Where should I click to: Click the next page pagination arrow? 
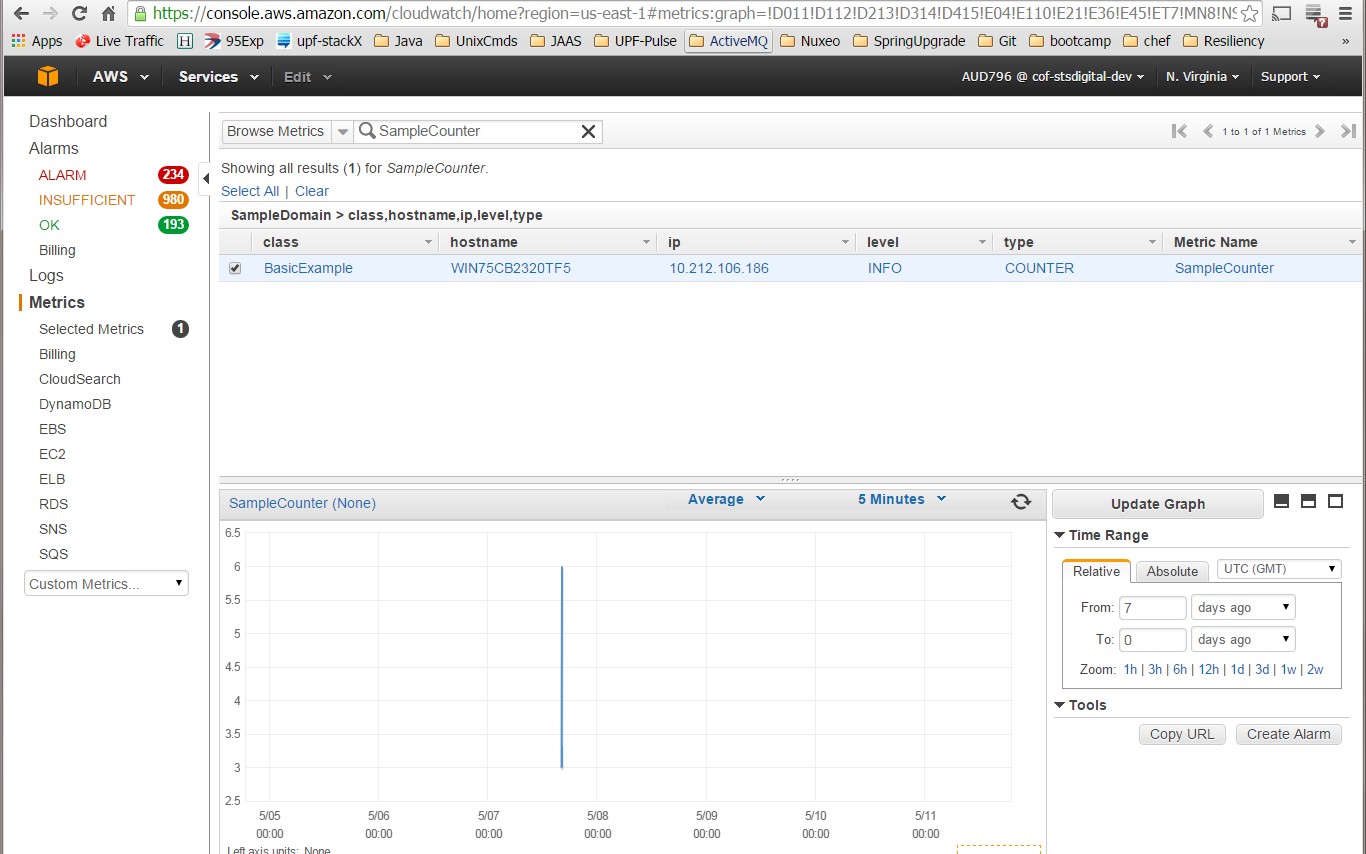[x=1320, y=130]
